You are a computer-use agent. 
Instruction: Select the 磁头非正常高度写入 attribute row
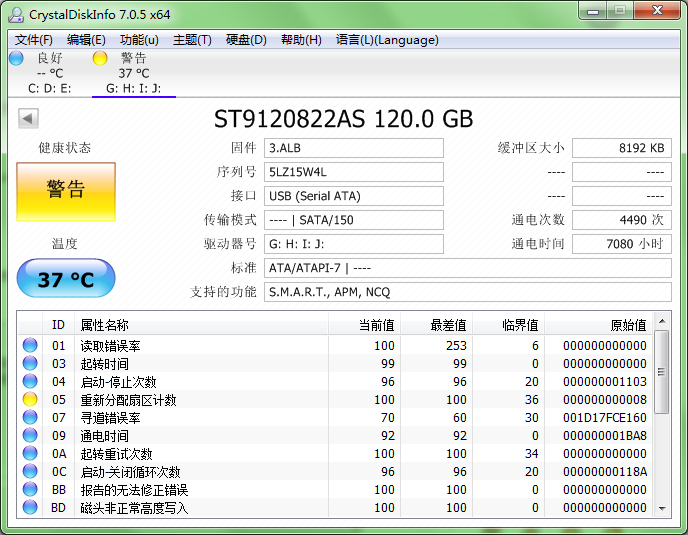point(335,507)
